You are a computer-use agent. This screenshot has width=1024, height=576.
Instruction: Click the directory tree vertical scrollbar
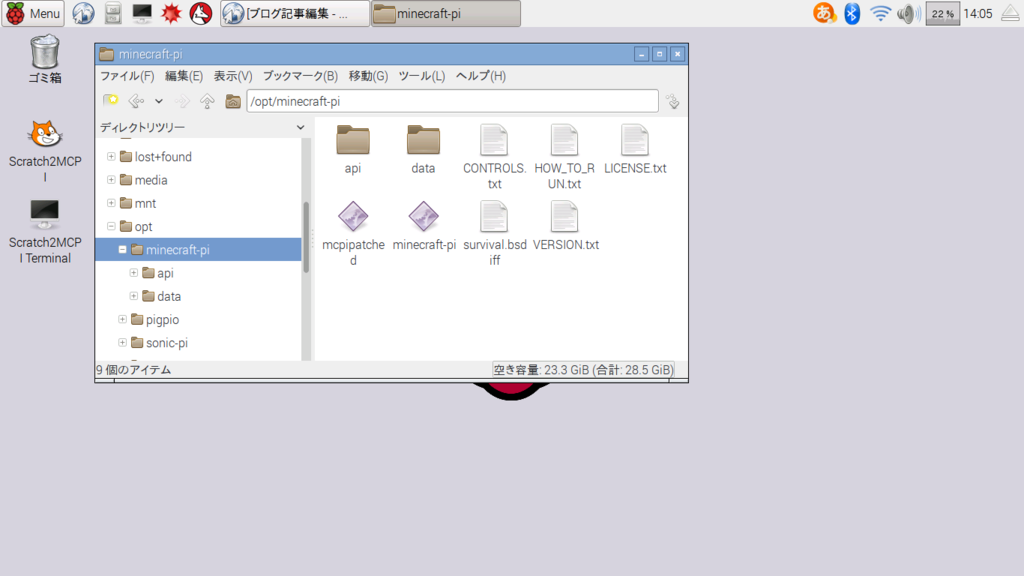pyautogui.click(x=306, y=236)
